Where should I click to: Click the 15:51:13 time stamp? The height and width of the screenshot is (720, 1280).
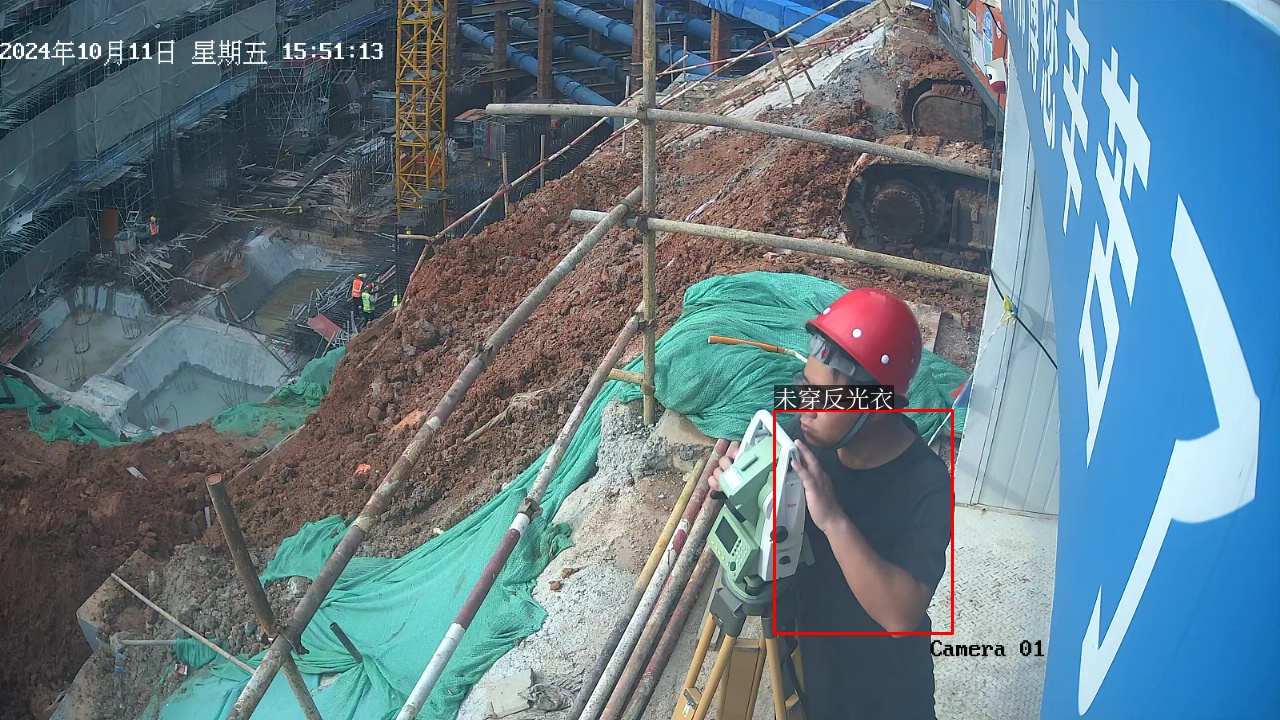tap(333, 51)
